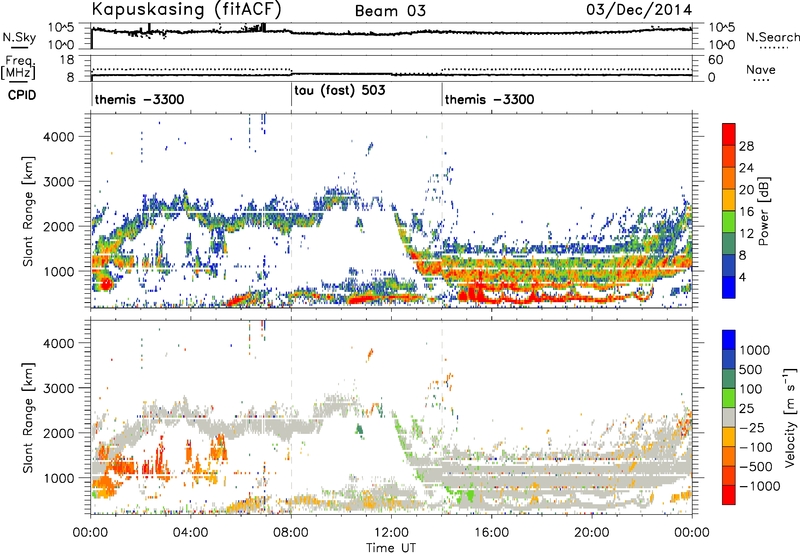800x554 pixels.
Task: Click the "Nave" legend label
Action: (x=761, y=69)
